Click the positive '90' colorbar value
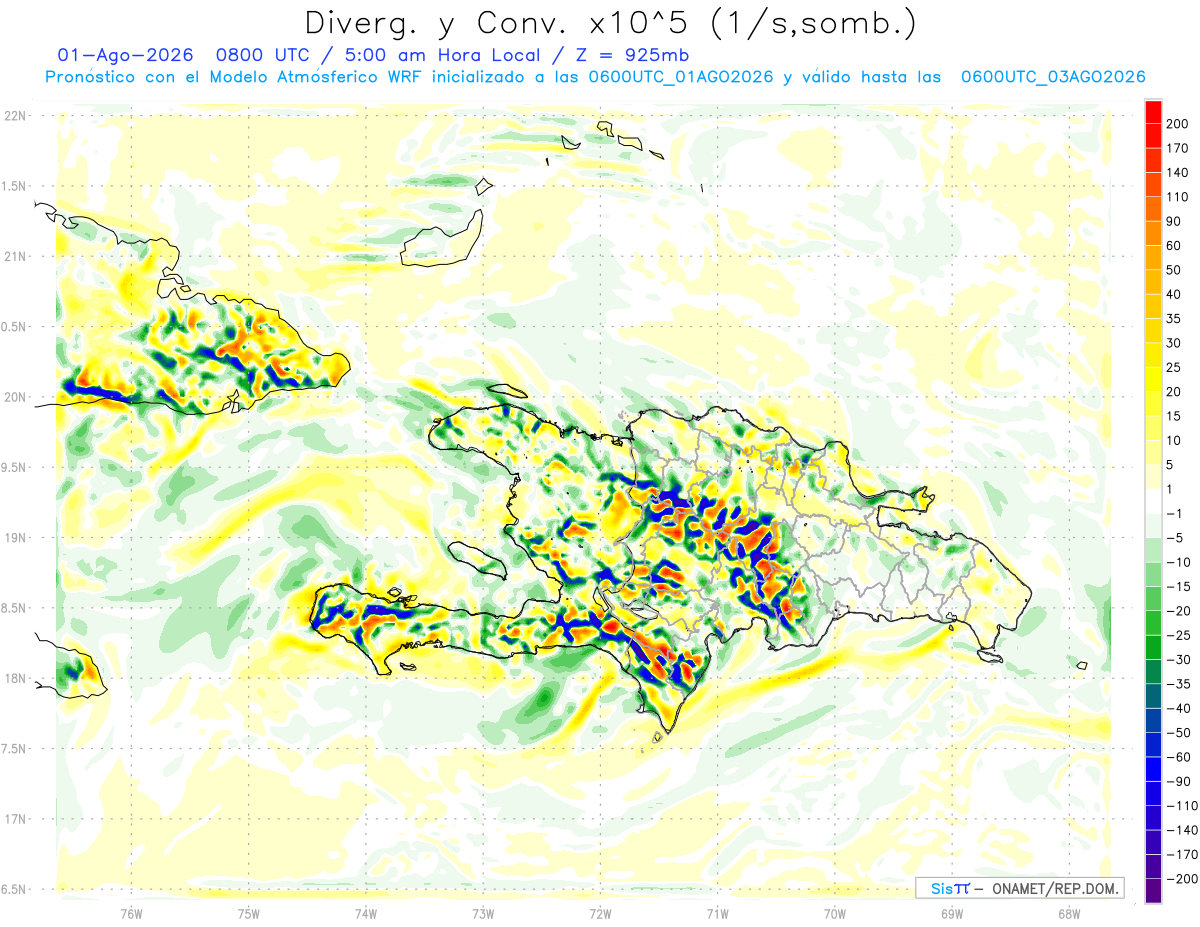This screenshot has width=1200, height=927. coord(1174,222)
